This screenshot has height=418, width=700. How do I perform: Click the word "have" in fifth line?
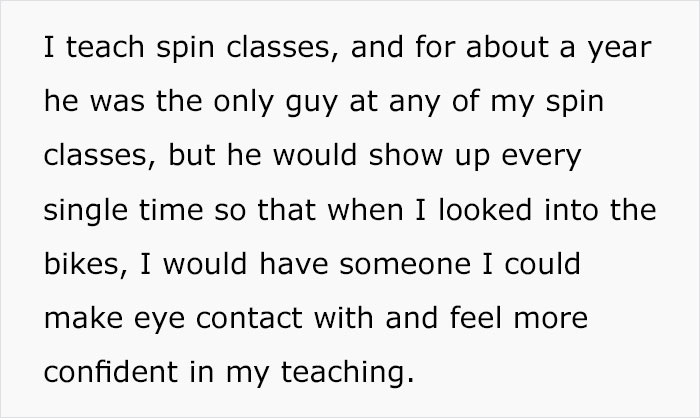[293, 264]
